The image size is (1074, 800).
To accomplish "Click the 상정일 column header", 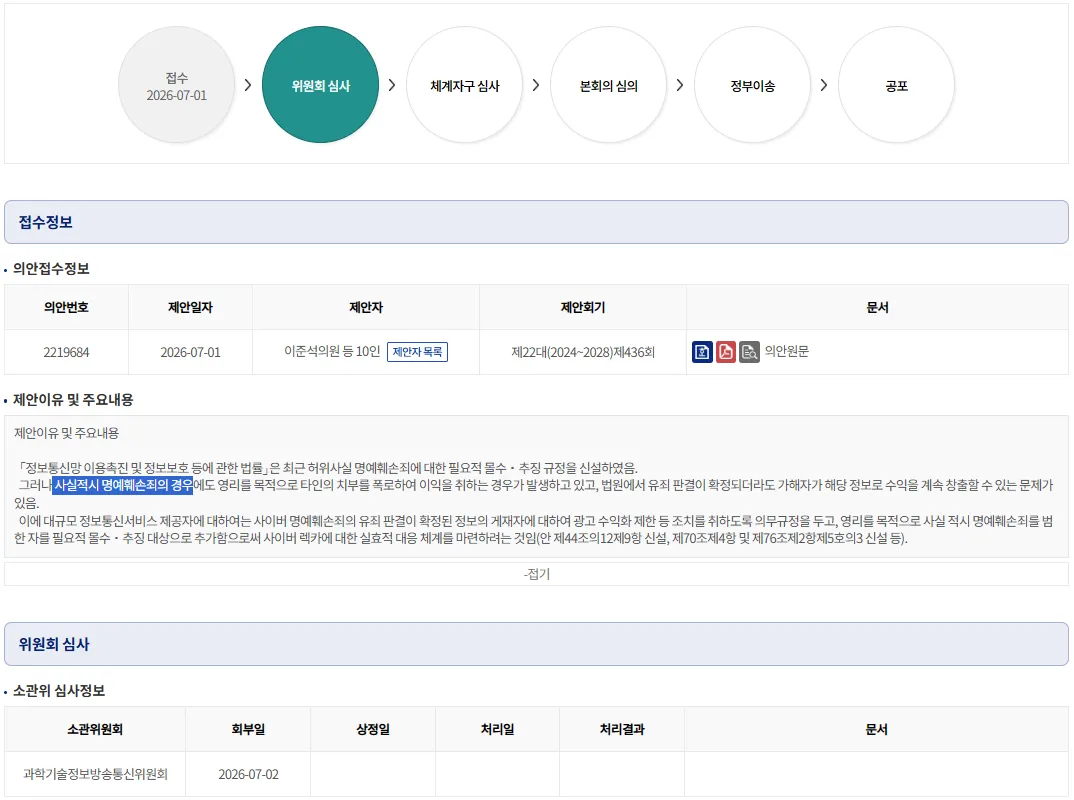I will [373, 729].
